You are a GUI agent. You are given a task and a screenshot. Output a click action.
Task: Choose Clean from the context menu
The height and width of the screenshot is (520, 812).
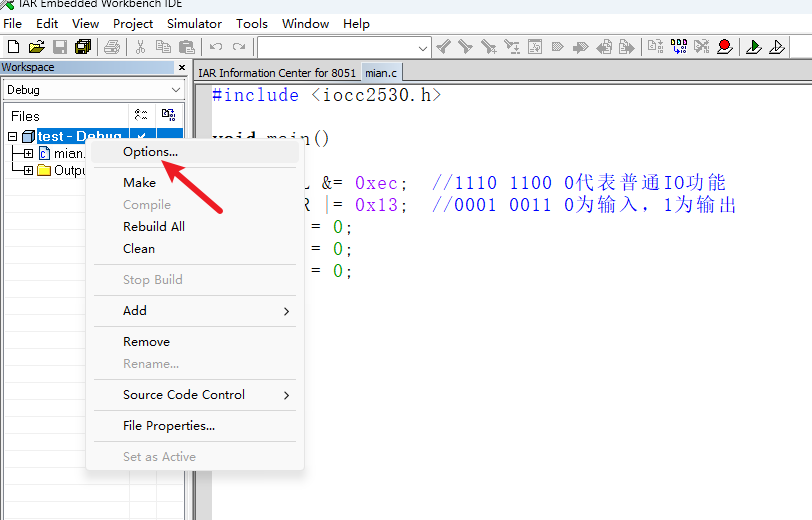point(195,249)
